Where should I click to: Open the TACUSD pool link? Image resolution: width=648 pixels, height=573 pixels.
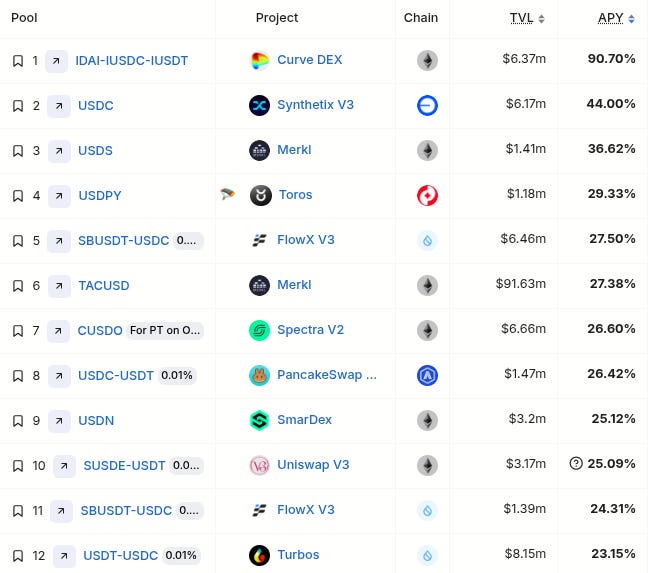click(104, 286)
